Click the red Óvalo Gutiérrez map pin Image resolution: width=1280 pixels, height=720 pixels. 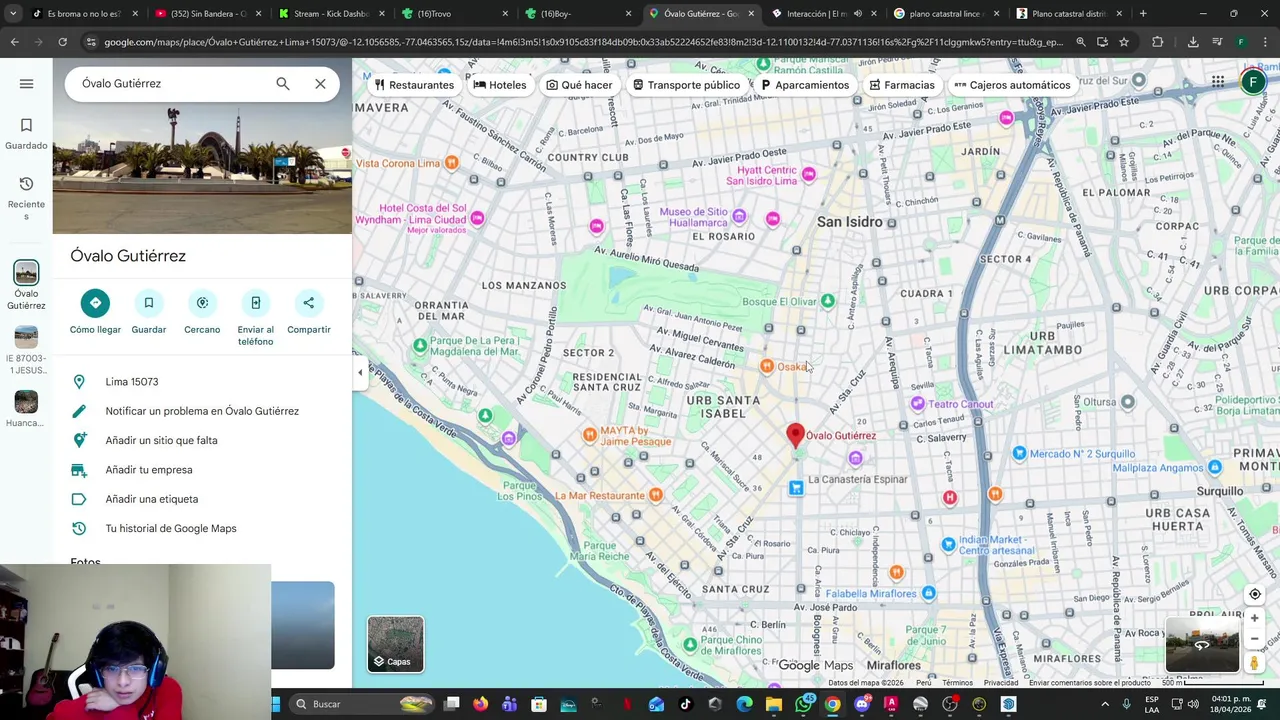795,435
